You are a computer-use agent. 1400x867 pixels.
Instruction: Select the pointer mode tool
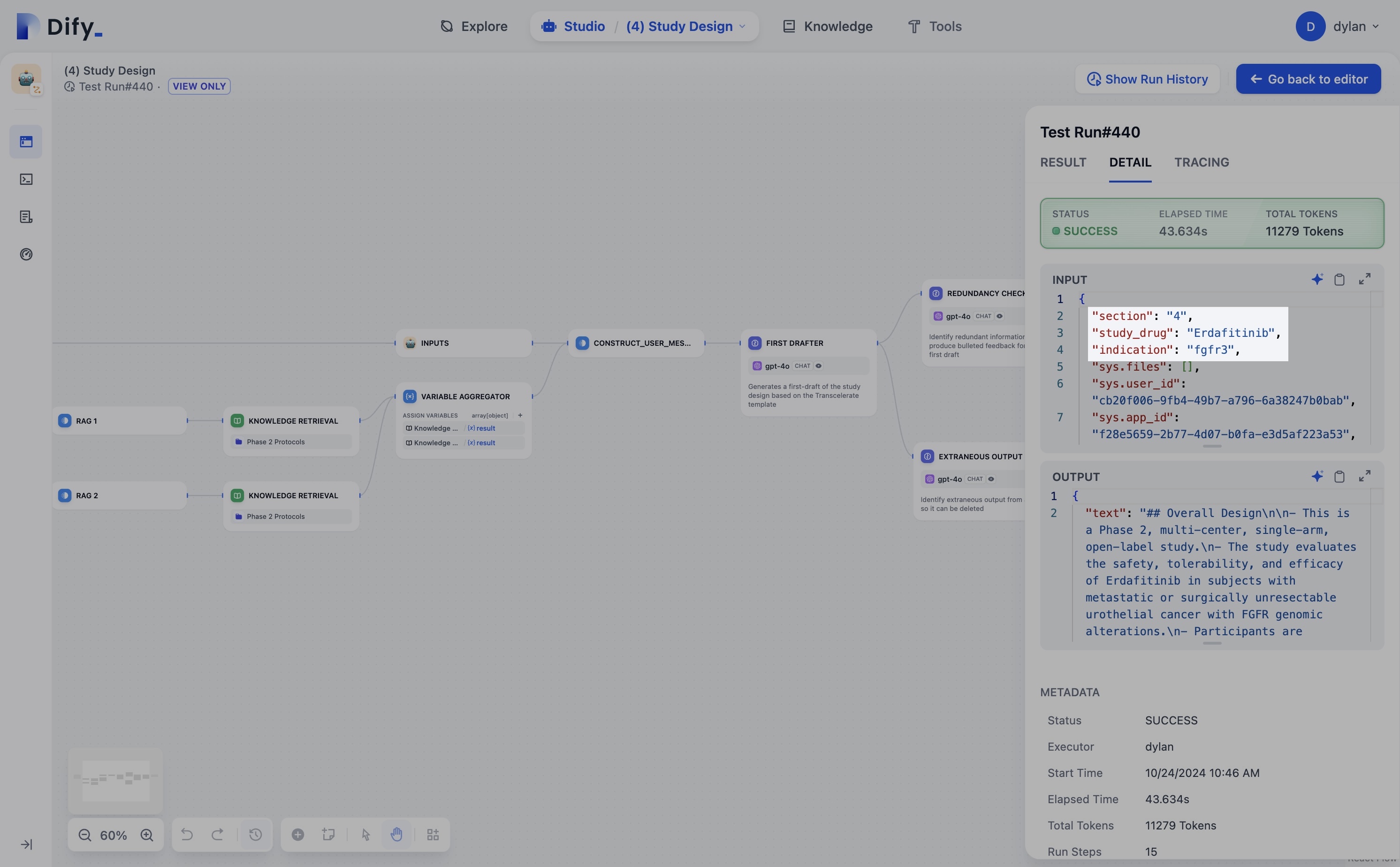pos(366,834)
